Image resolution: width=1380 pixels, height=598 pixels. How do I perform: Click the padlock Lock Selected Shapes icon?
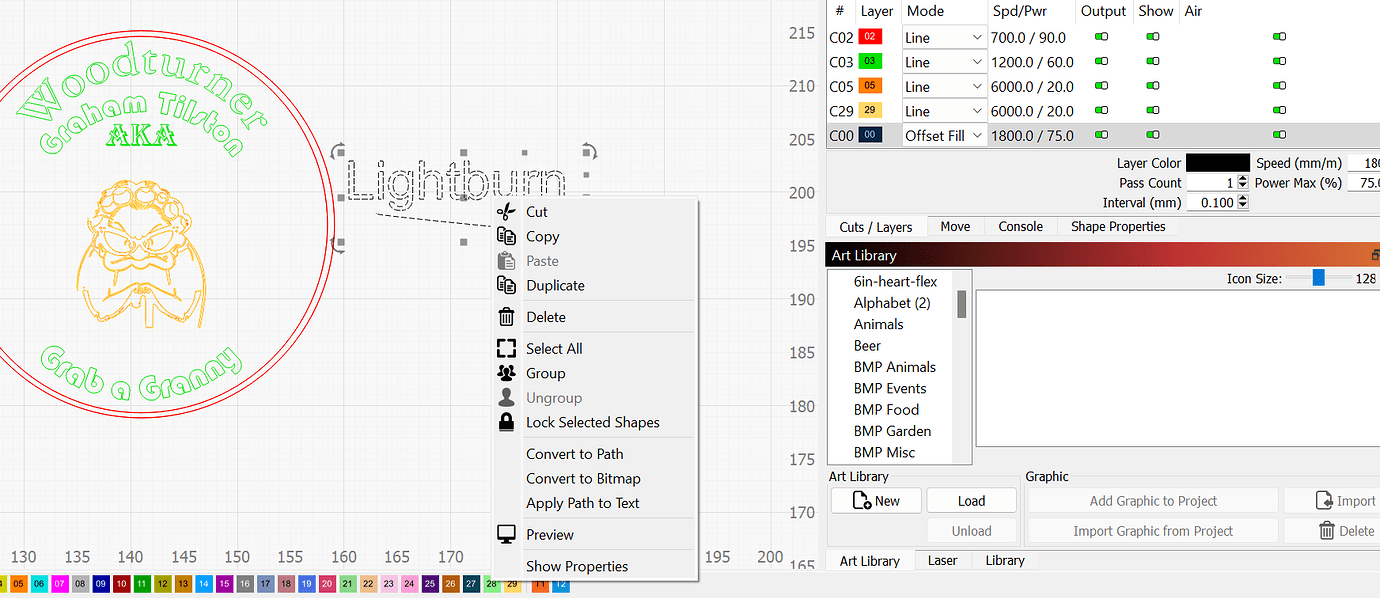(x=507, y=422)
